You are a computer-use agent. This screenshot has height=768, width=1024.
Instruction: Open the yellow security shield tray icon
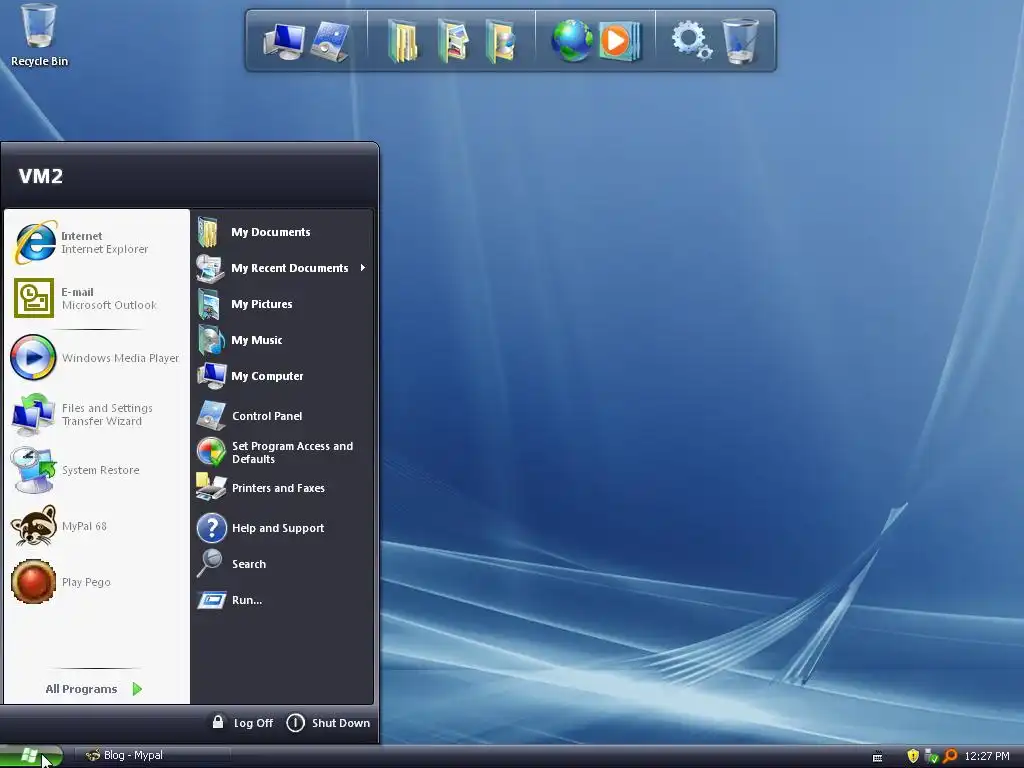[913, 756]
